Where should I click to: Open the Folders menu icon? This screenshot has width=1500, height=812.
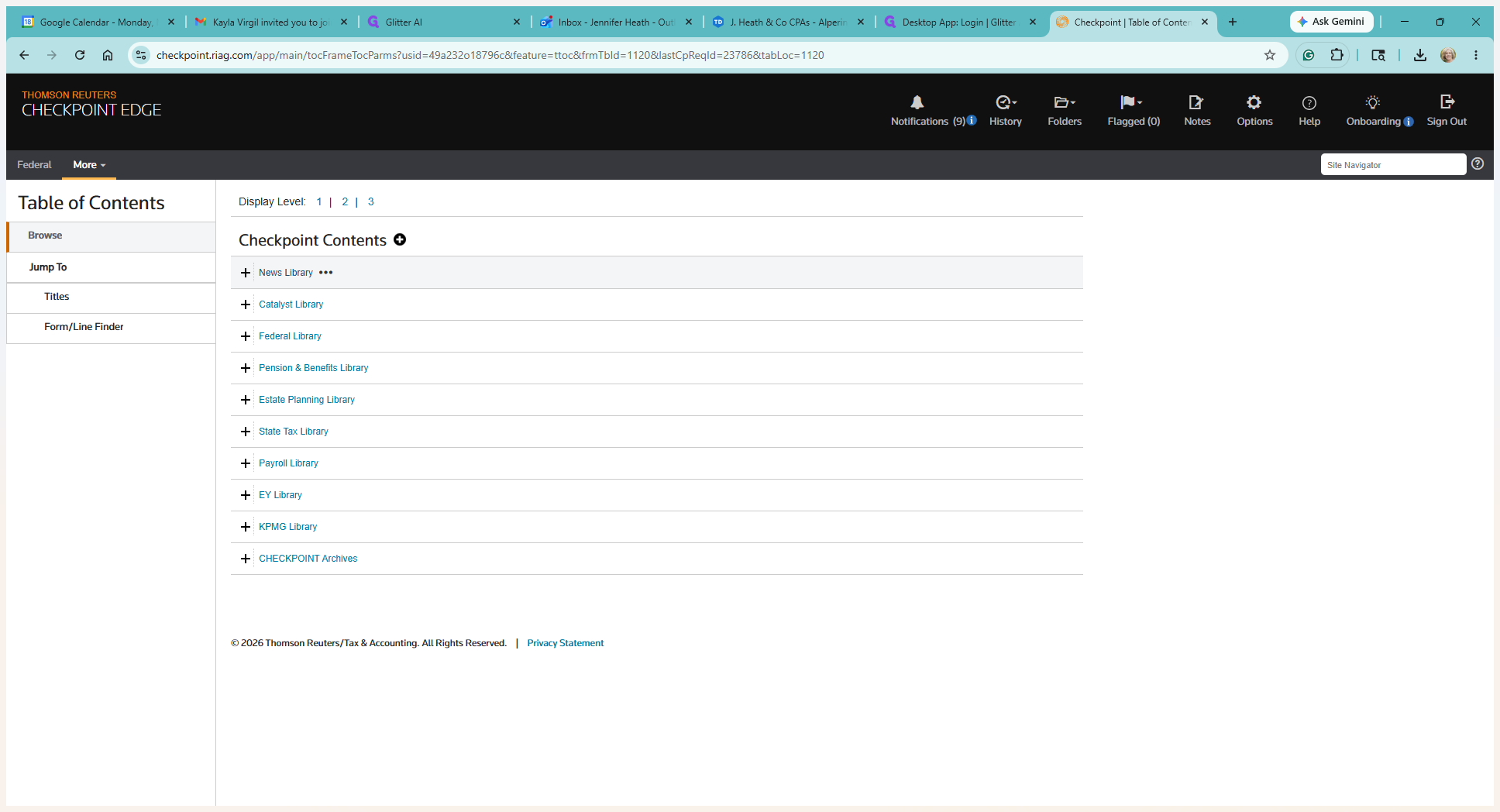(1065, 102)
